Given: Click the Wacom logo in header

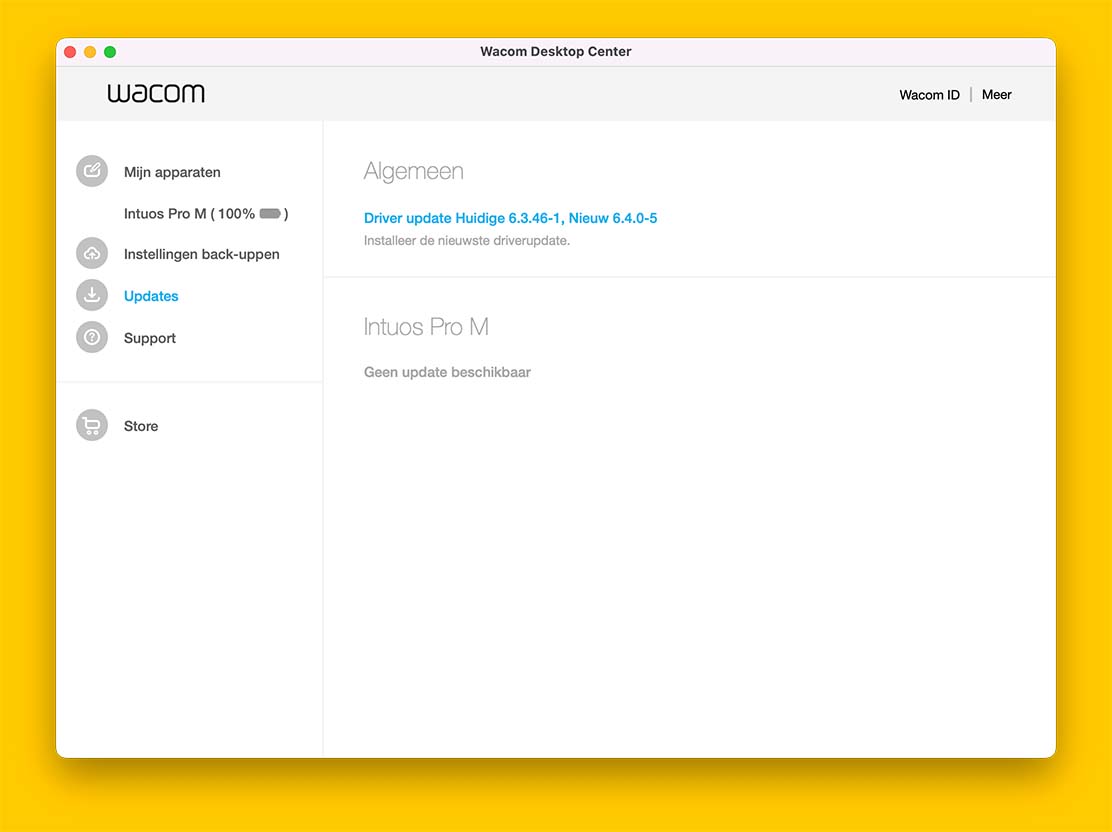Looking at the screenshot, I should pos(156,94).
